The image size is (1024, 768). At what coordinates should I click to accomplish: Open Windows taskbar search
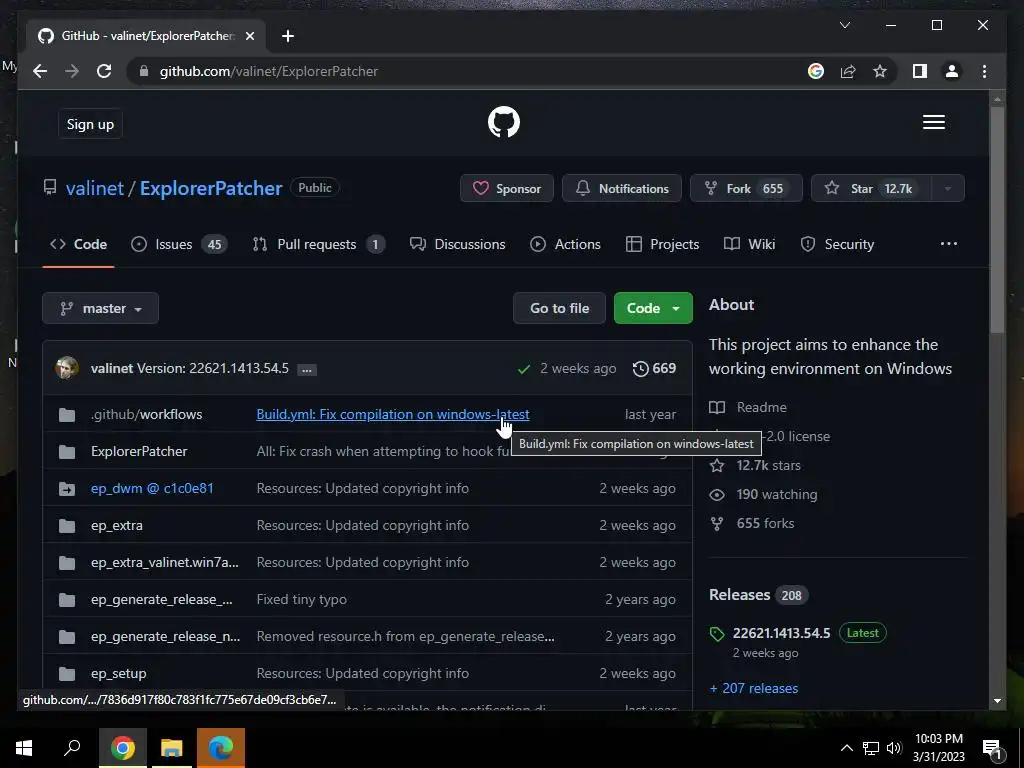[72, 748]
